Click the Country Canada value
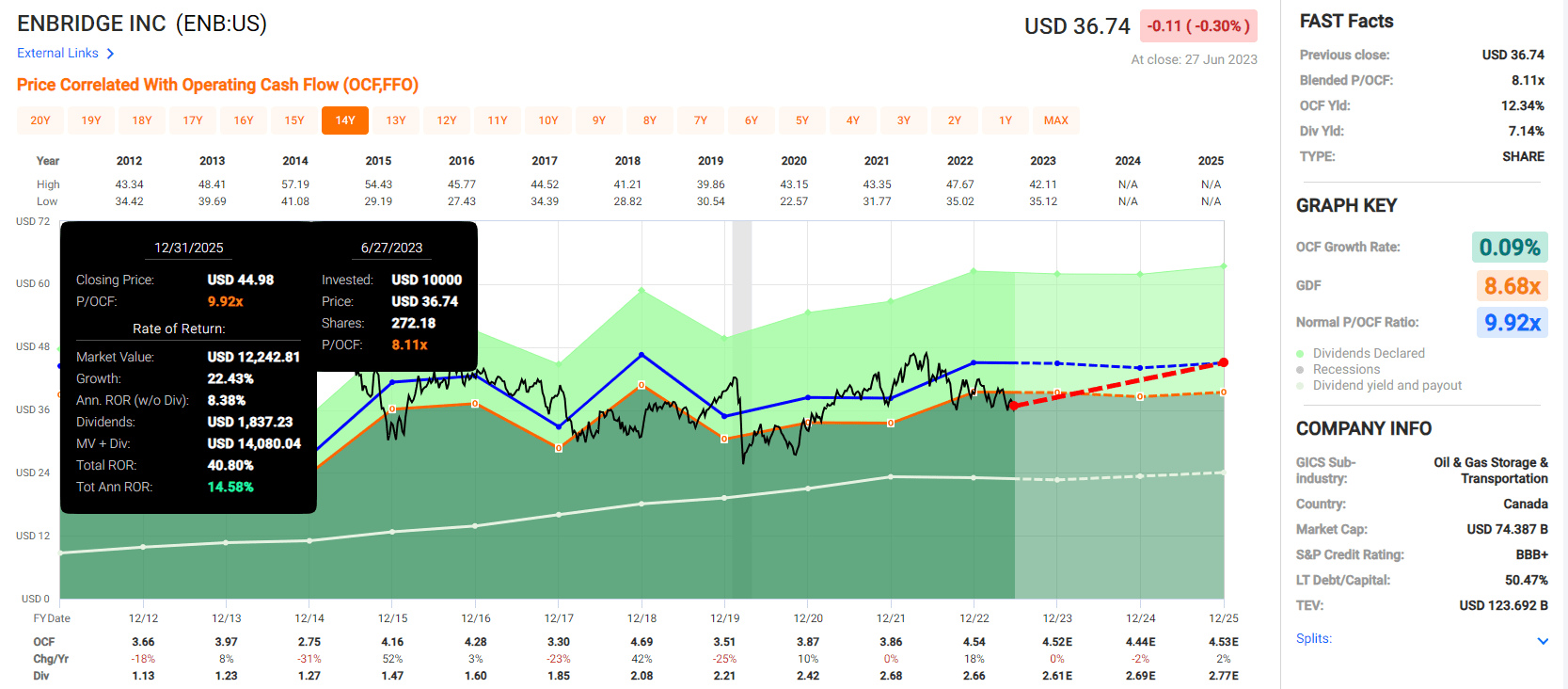This screenshot has height=689, width=1568. (x=1526, y=504)
